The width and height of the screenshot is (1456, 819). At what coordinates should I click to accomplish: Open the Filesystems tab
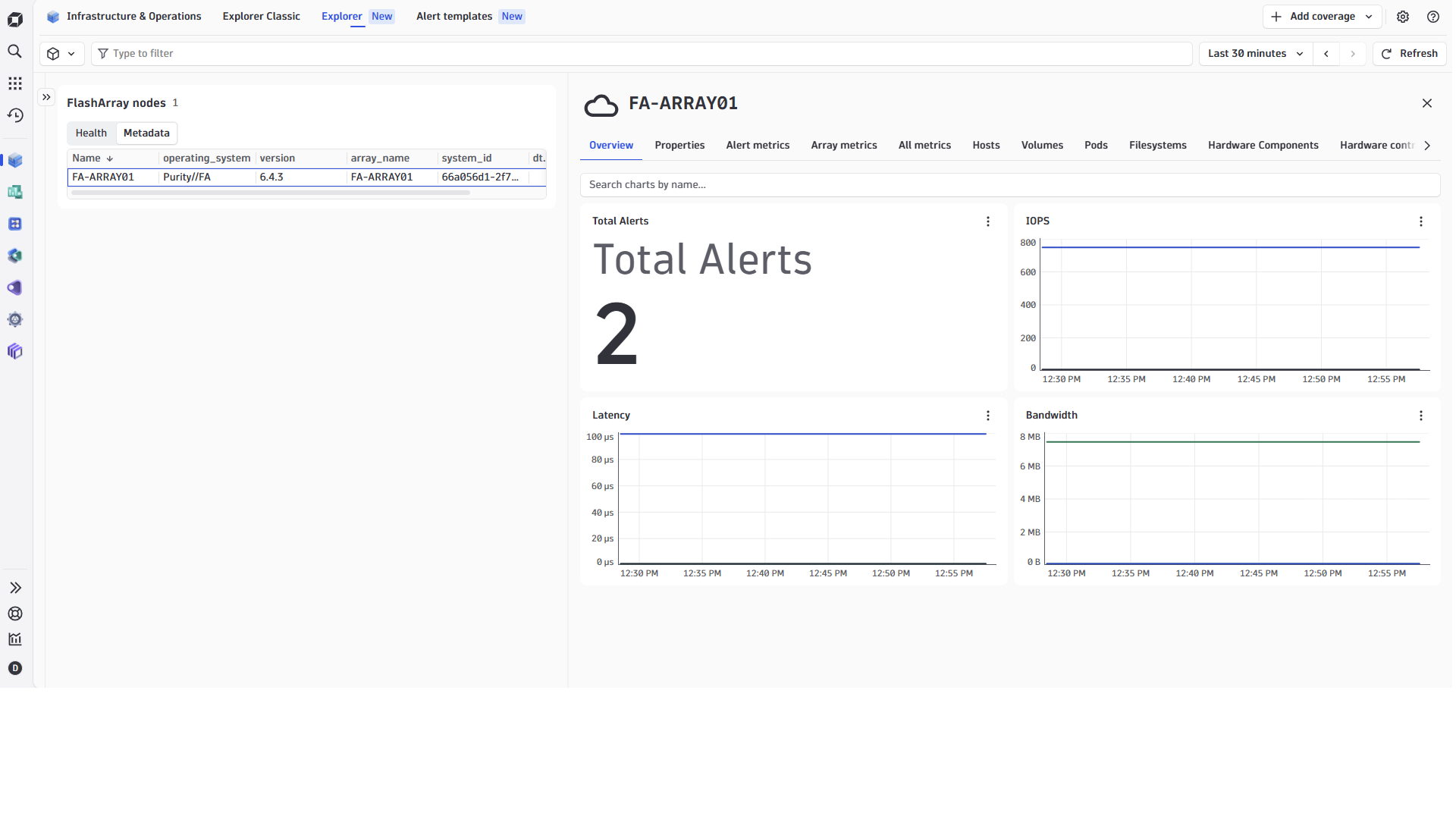point(1157,146)
